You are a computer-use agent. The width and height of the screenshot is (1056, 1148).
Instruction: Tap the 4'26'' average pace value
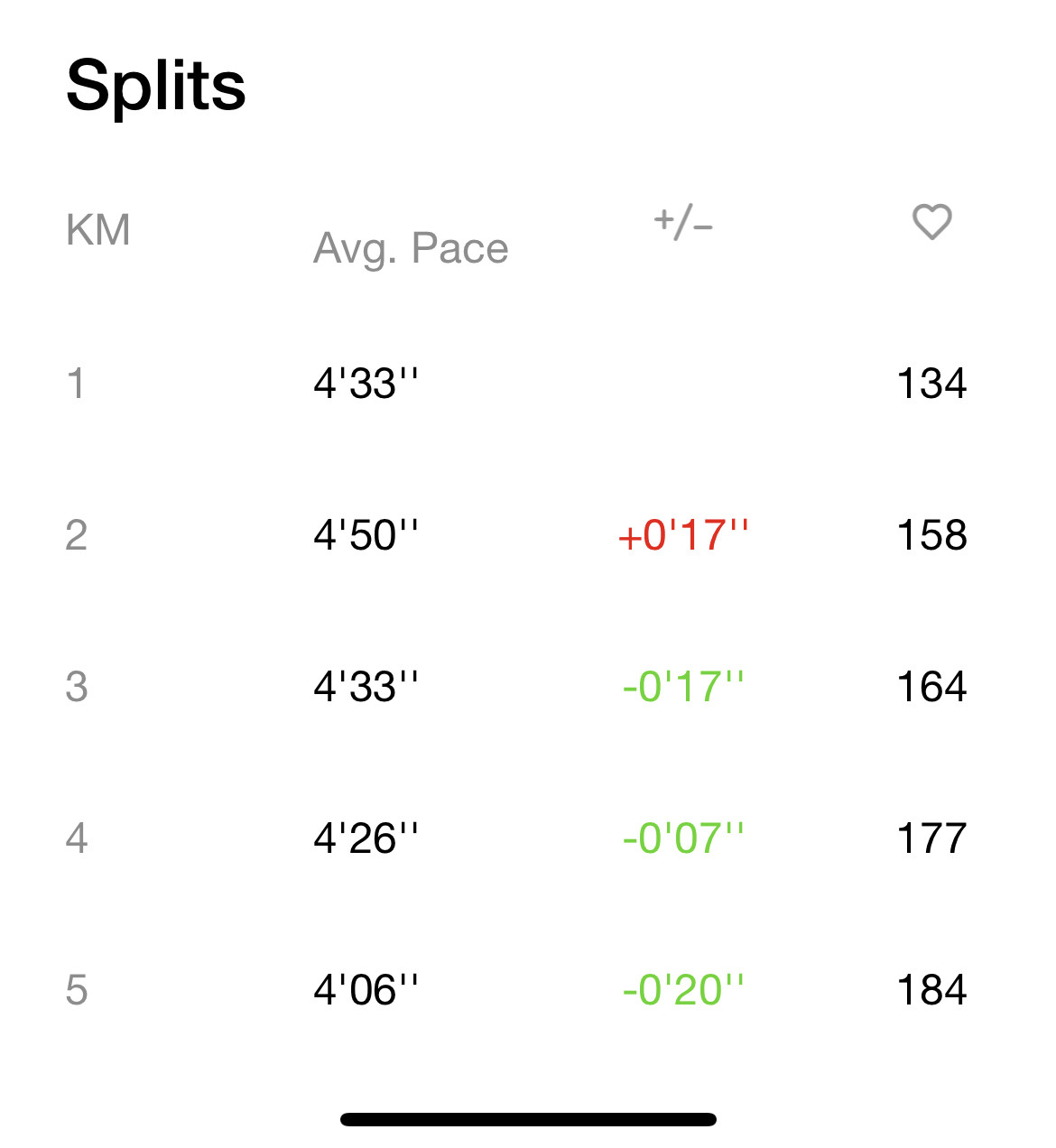(366, 838)
